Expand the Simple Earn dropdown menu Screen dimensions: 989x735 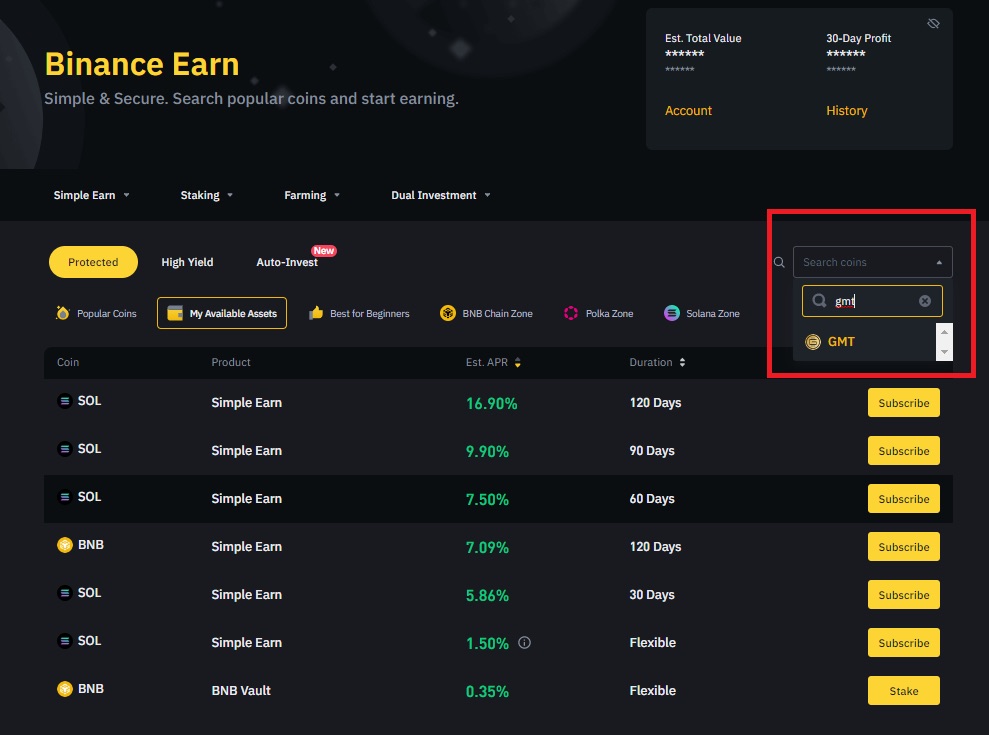pos(91,196)
